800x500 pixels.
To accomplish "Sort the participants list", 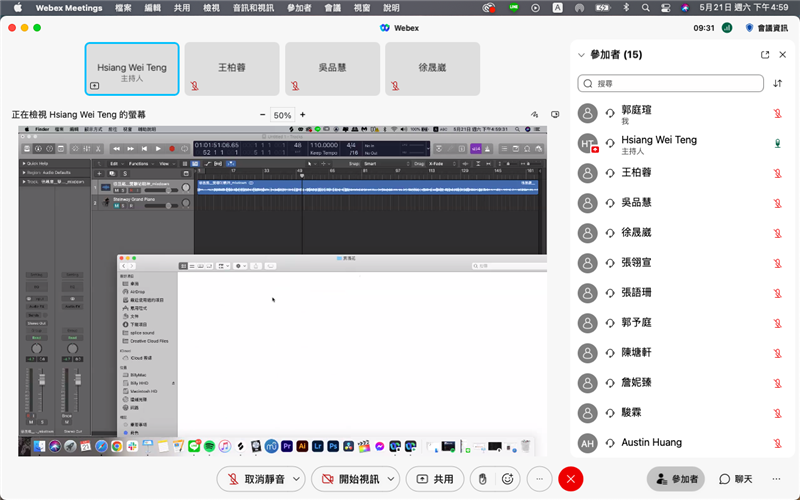I will coord(779,84).
